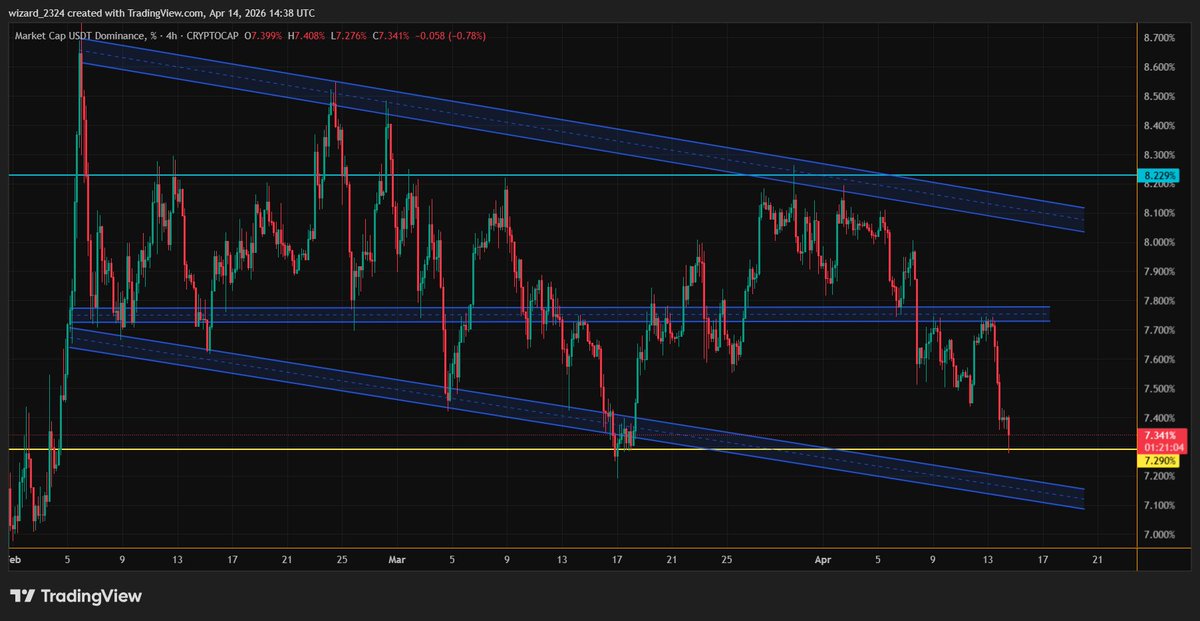The image size is (1200, 621).
Task: Click the 8.600% price axis label
Action: tap(1158, 67)
